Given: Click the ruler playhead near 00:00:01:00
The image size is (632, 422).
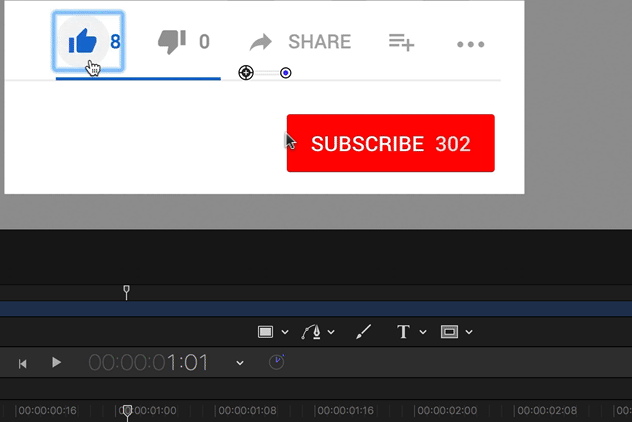Looking at the screenshot, I should (127, 412).
